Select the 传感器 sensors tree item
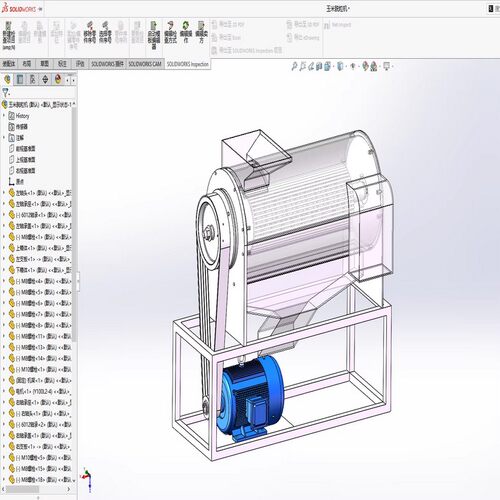 point(18,127)
